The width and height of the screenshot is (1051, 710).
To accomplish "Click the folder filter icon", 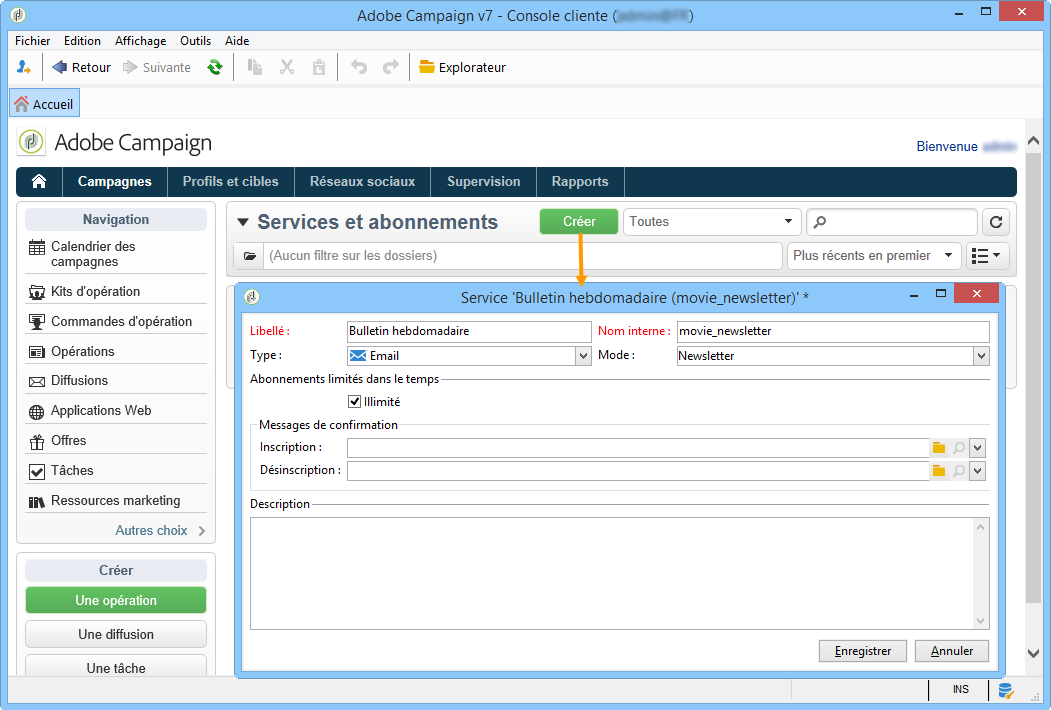I will pyautogui.click(x=249, y=255).
